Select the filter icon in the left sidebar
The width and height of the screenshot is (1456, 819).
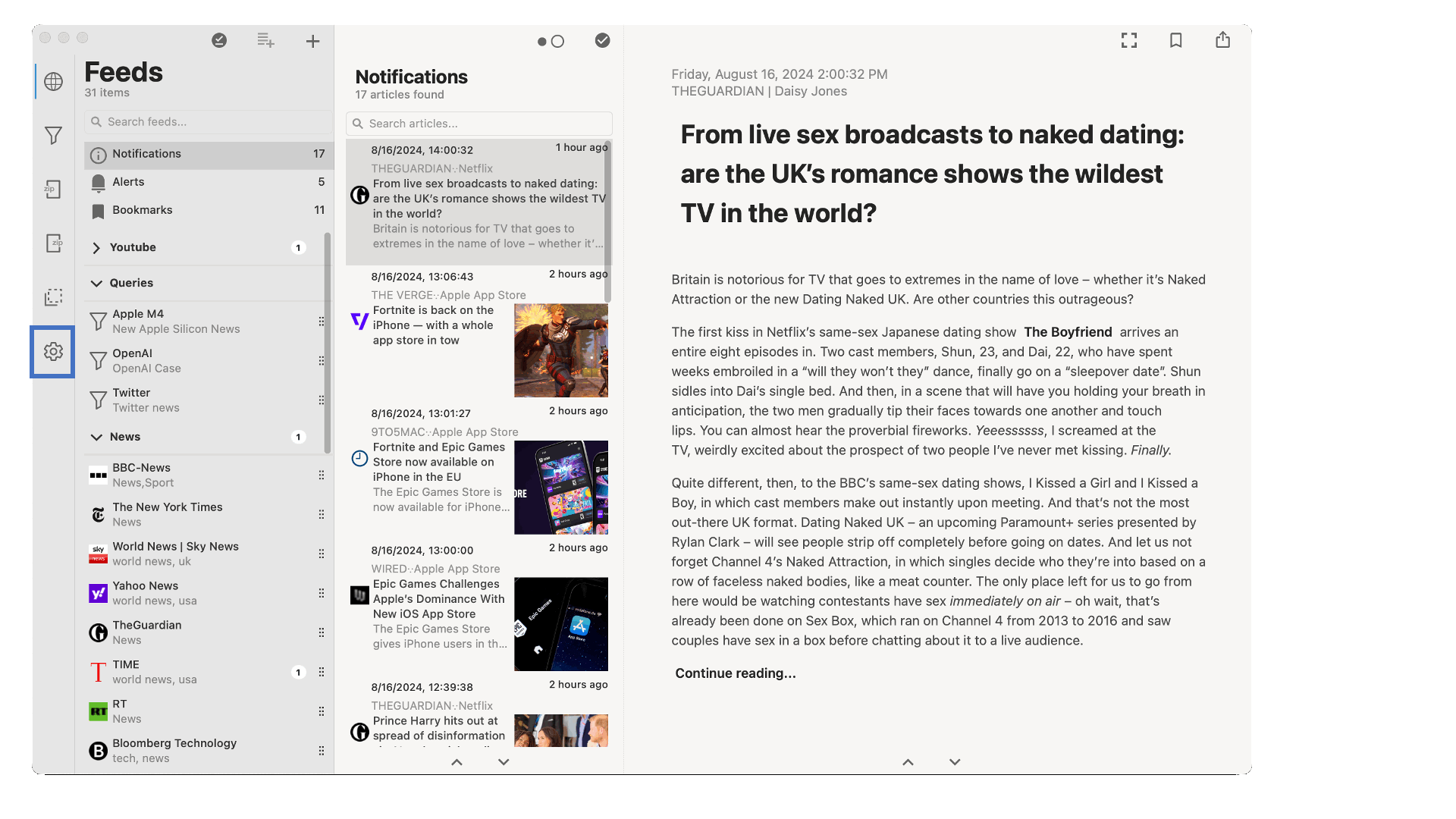click(x=53, y=136)
